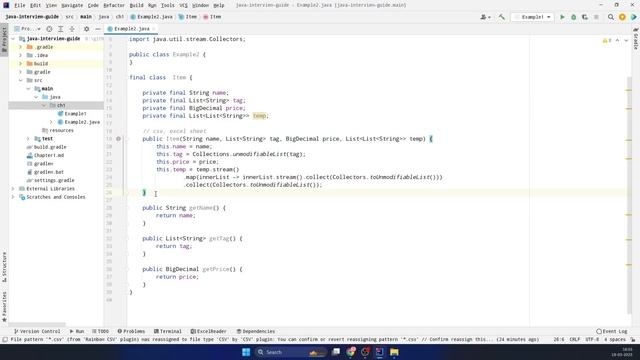This screenshot has height=360, width=640.
Task: Click the gutter override marker at constructor
Action: click(x=118, y=139)
